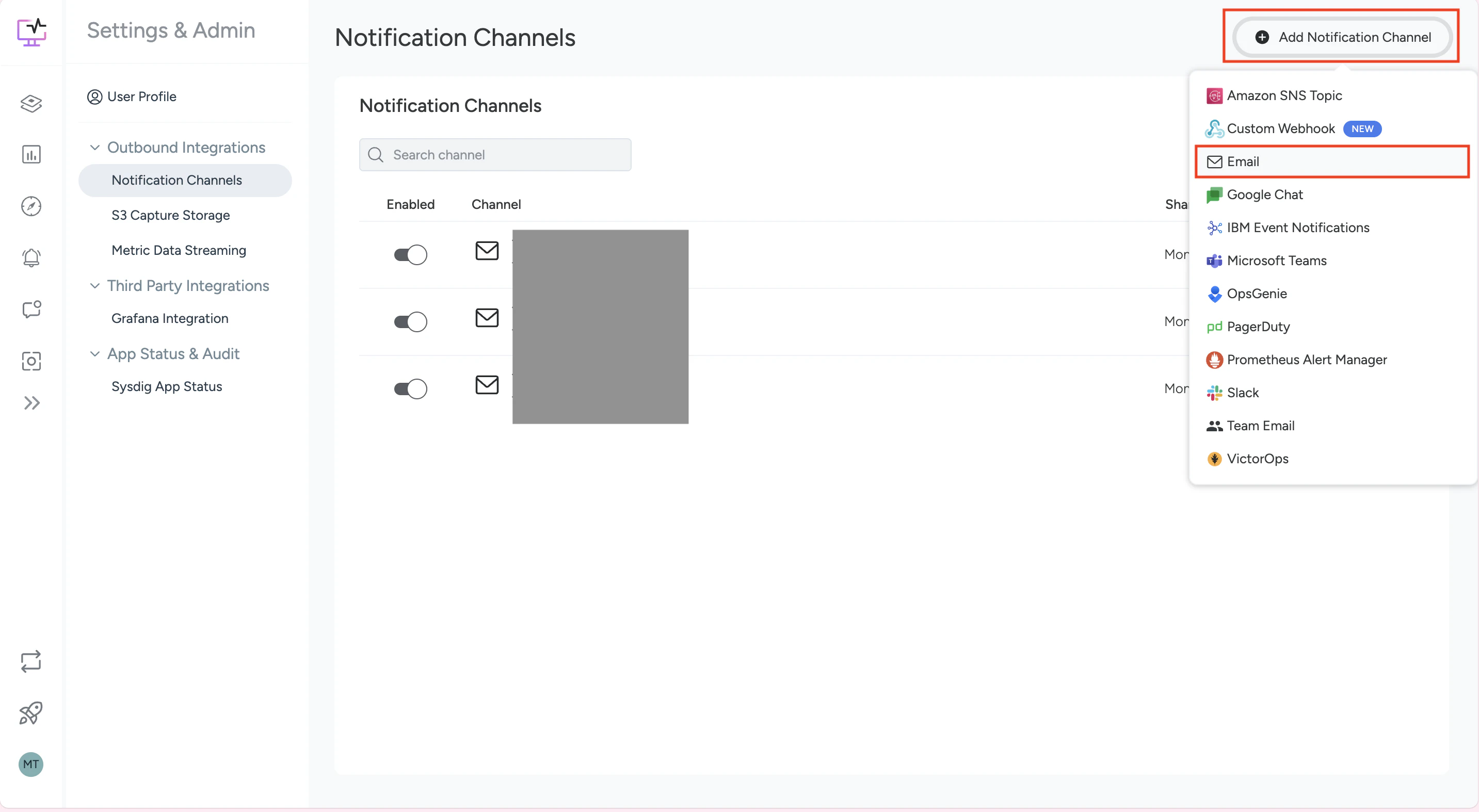Click the Amazon SNS Topic icon
Viewport: 1479px width, 812px height.
point(1214,96)
